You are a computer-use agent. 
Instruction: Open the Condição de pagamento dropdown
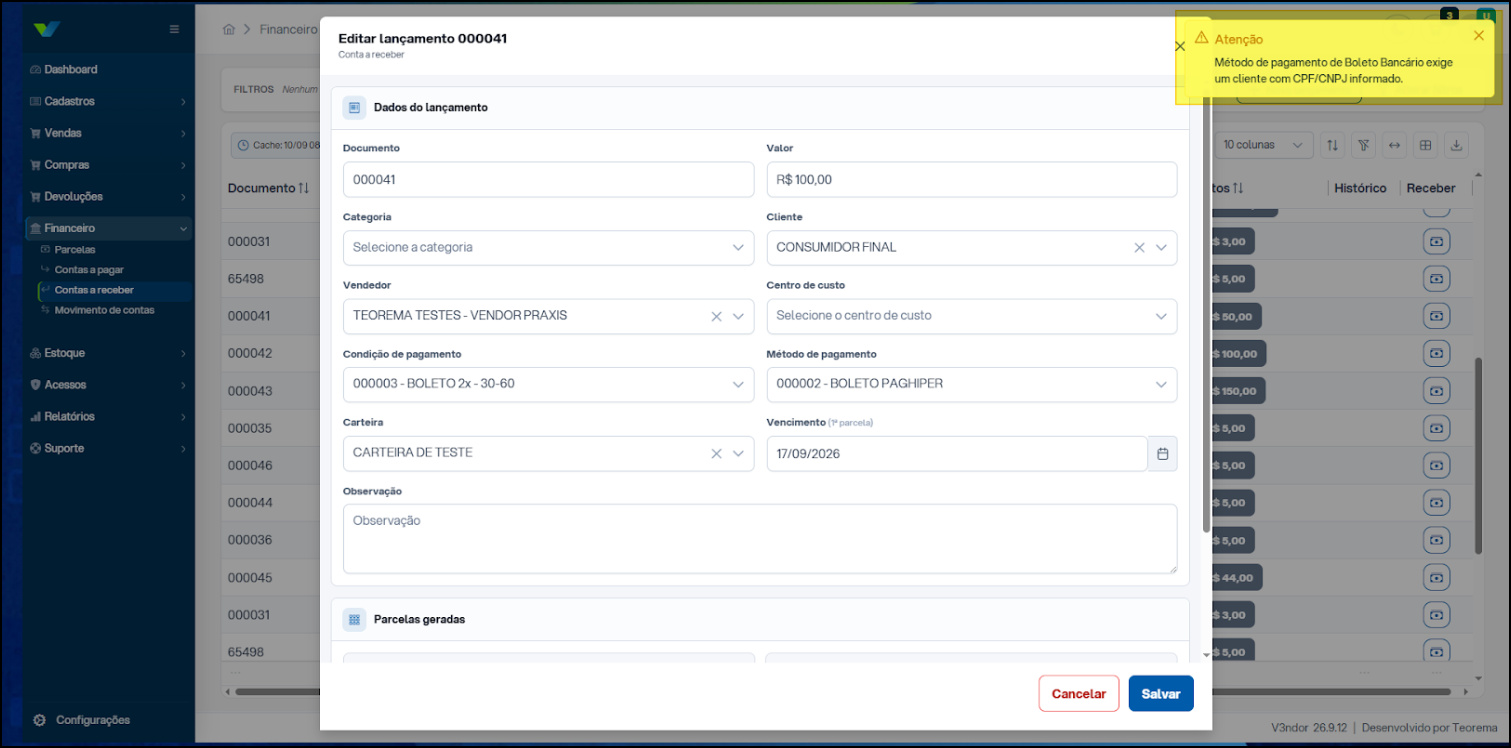point(548,385)
